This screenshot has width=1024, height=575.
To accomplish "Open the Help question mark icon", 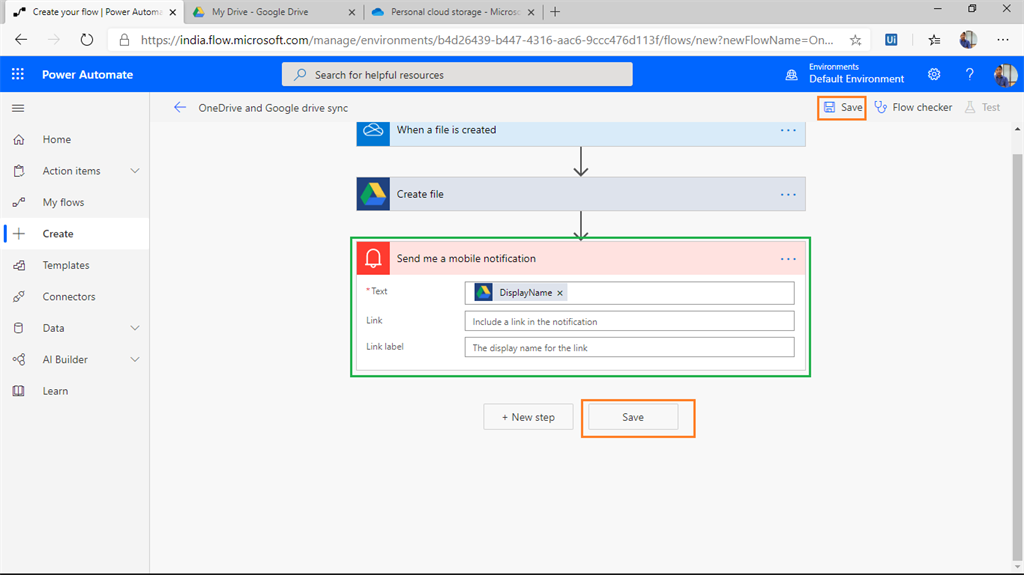I will pos(969,74).
